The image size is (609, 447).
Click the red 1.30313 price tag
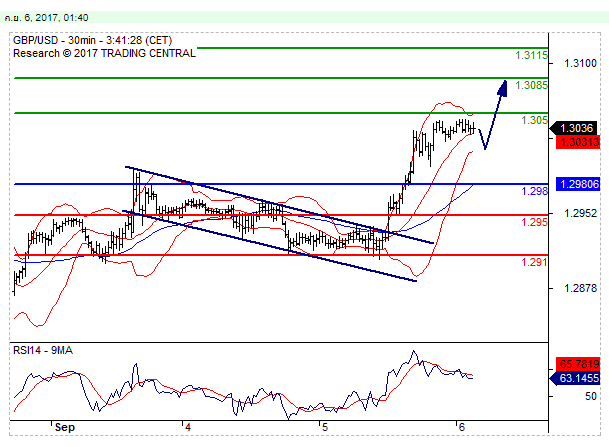(578, 142)
